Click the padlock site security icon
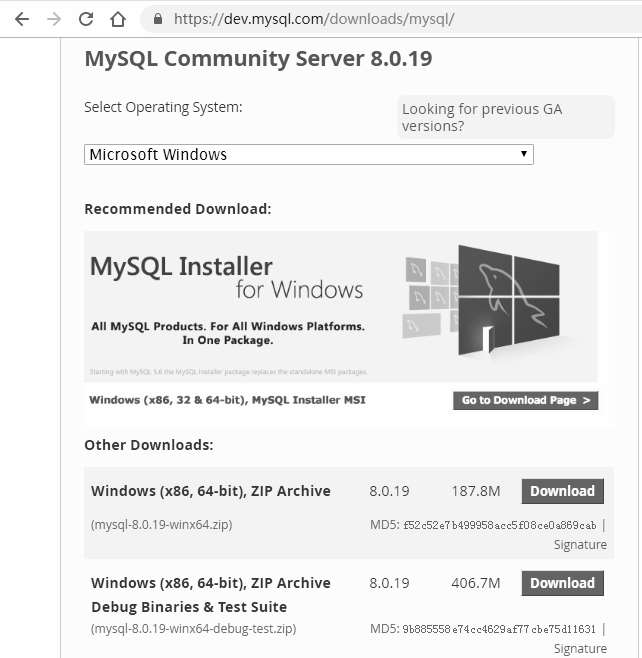642x658 pixels. coord(158,18)
